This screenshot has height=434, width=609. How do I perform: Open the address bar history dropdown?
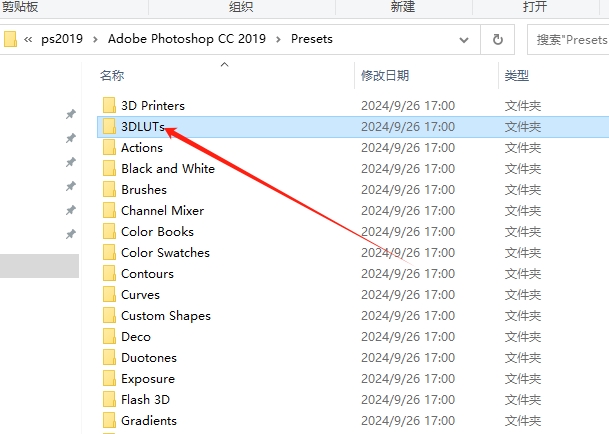pos(464,40)
